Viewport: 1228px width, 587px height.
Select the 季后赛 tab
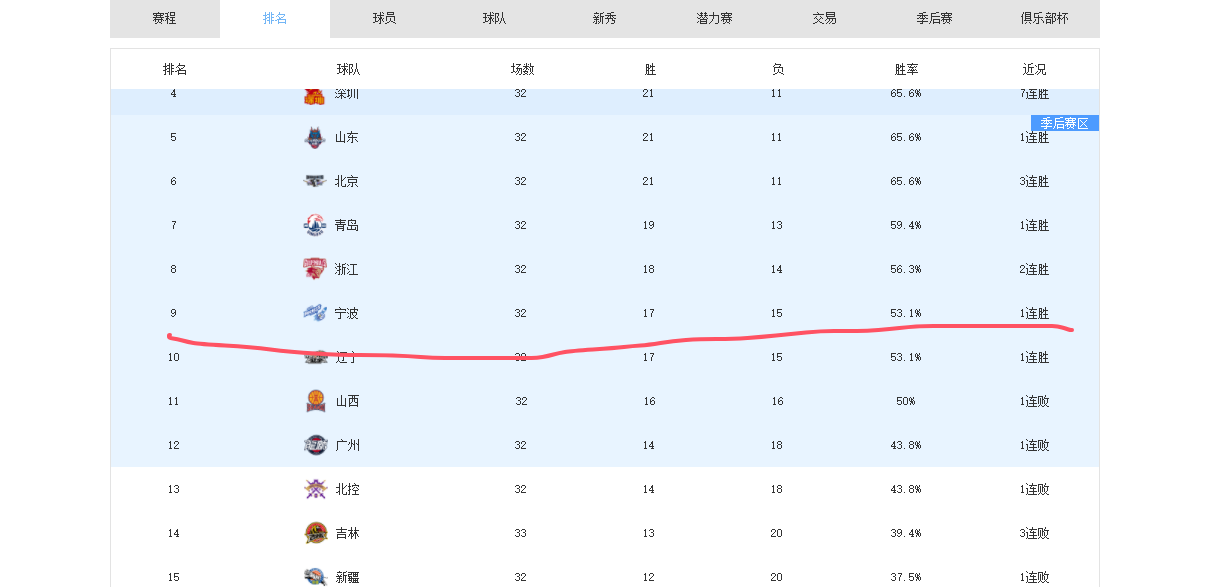tap(935, 19)
